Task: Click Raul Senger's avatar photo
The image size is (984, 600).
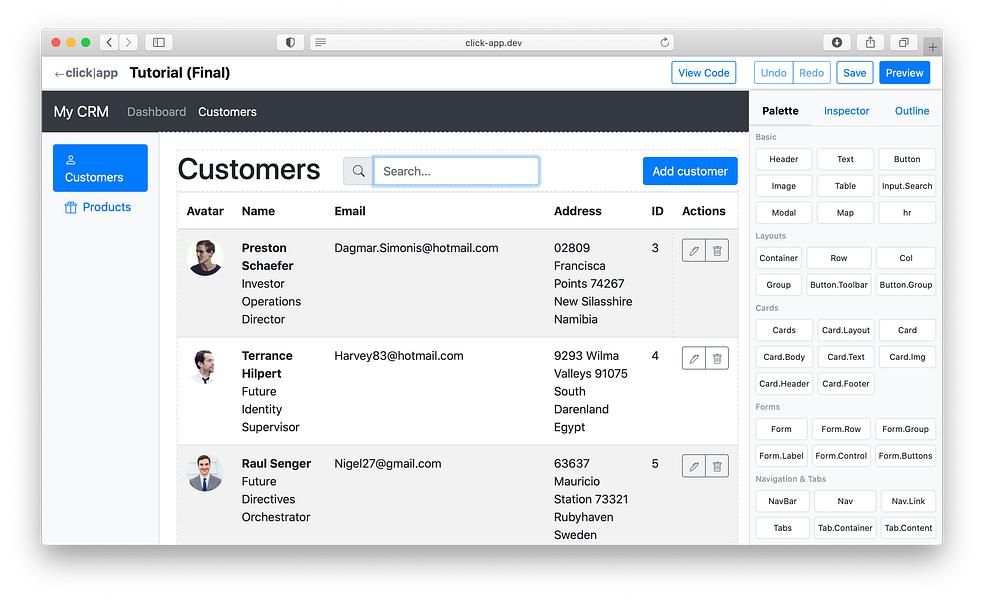Action: [x=205, y=473]
